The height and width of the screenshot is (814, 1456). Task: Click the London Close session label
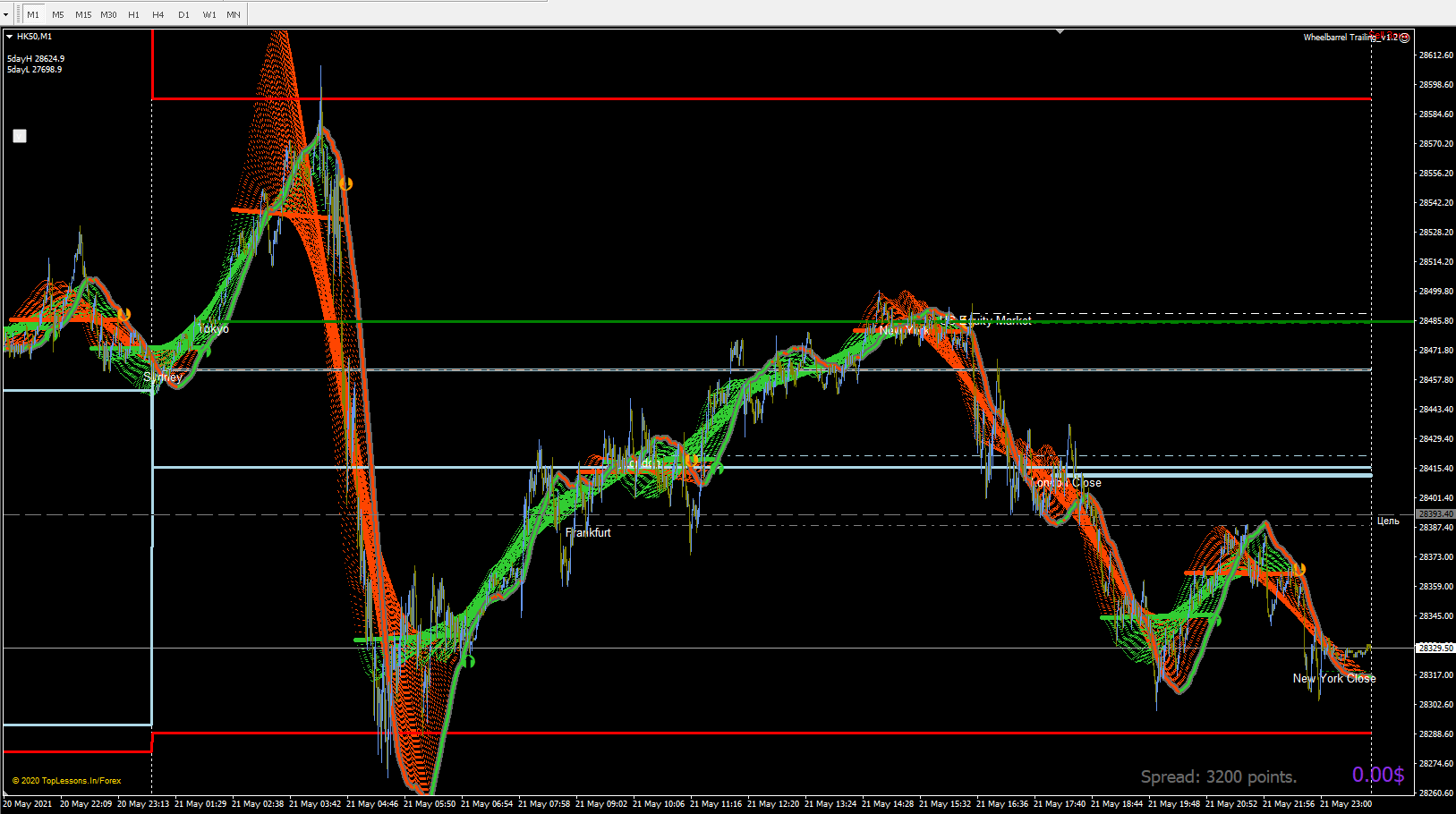(1067, 483)
